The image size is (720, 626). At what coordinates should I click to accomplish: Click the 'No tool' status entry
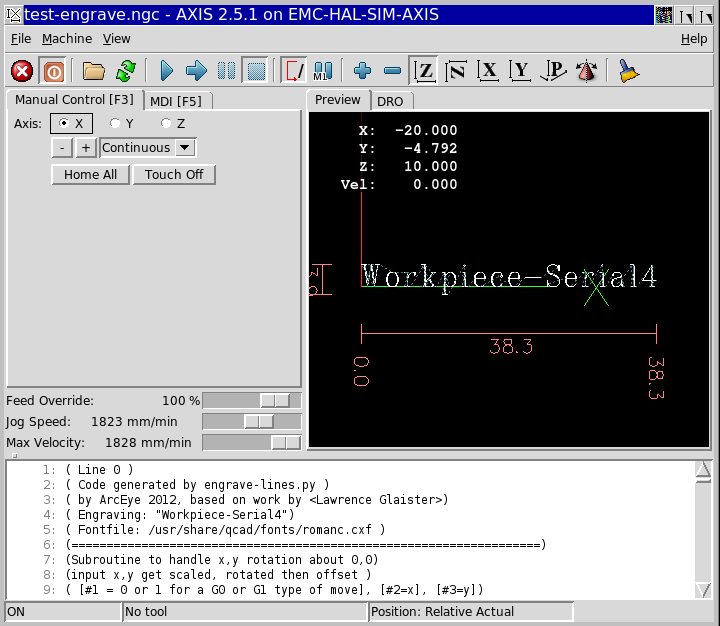pos(245,612)
